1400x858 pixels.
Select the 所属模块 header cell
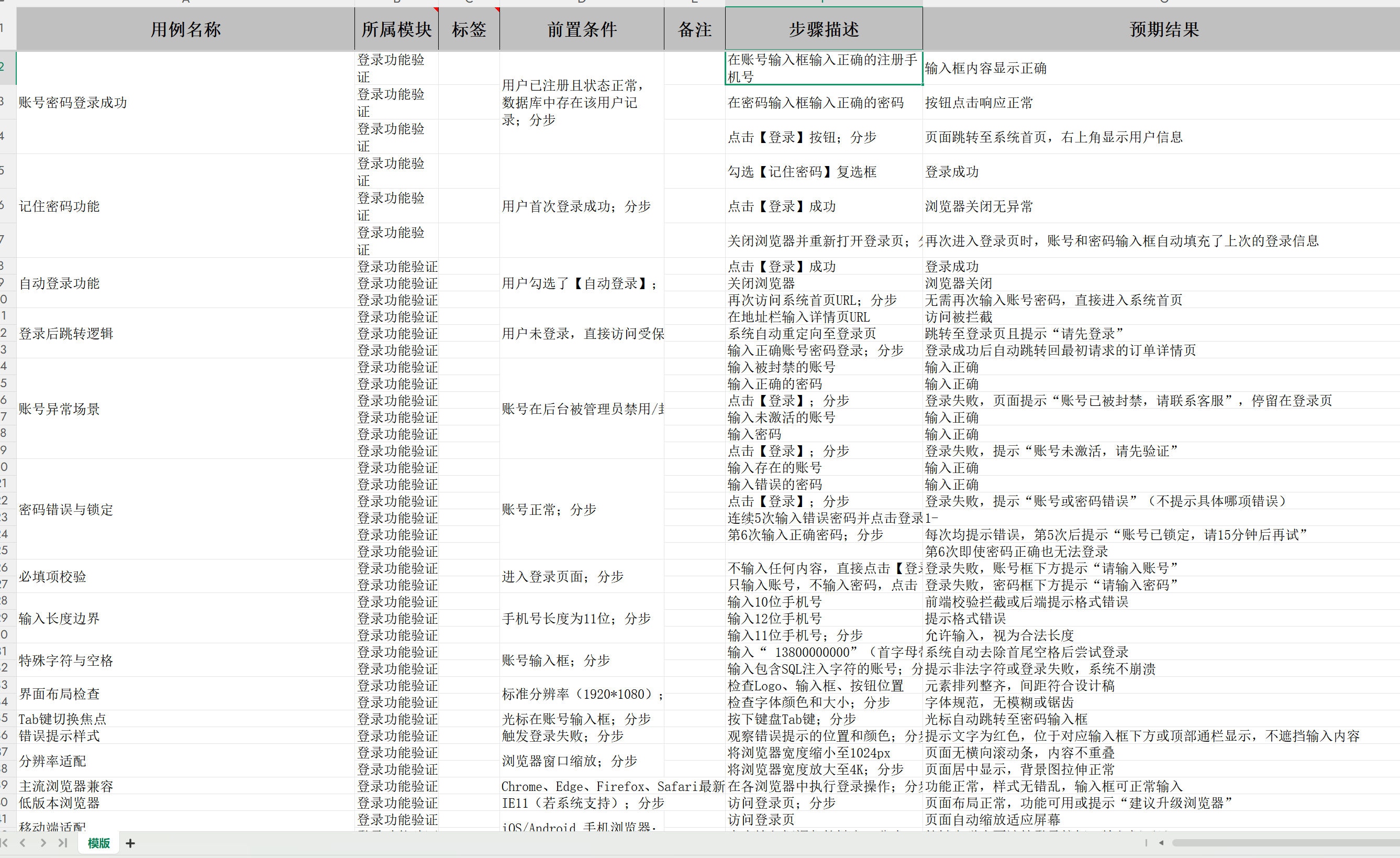click(396, 29)
